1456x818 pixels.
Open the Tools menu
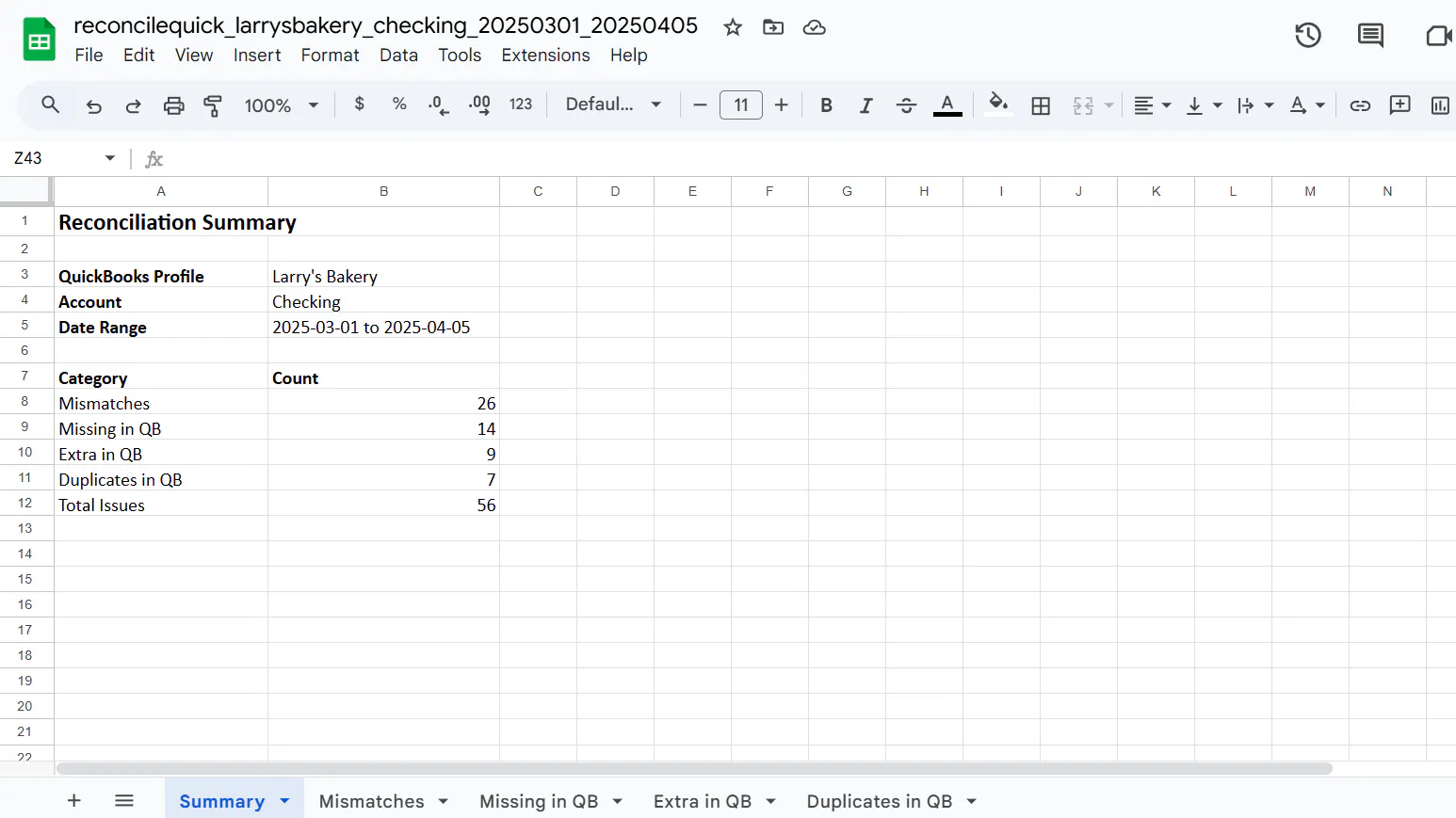tap(460, 56)
